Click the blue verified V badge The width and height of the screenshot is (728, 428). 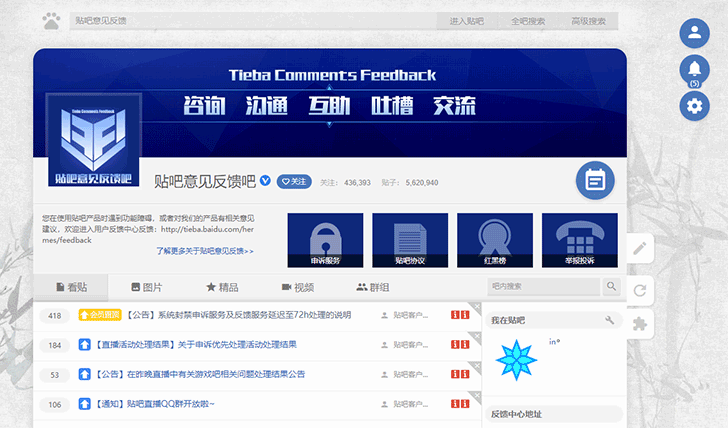pos(265,181)
